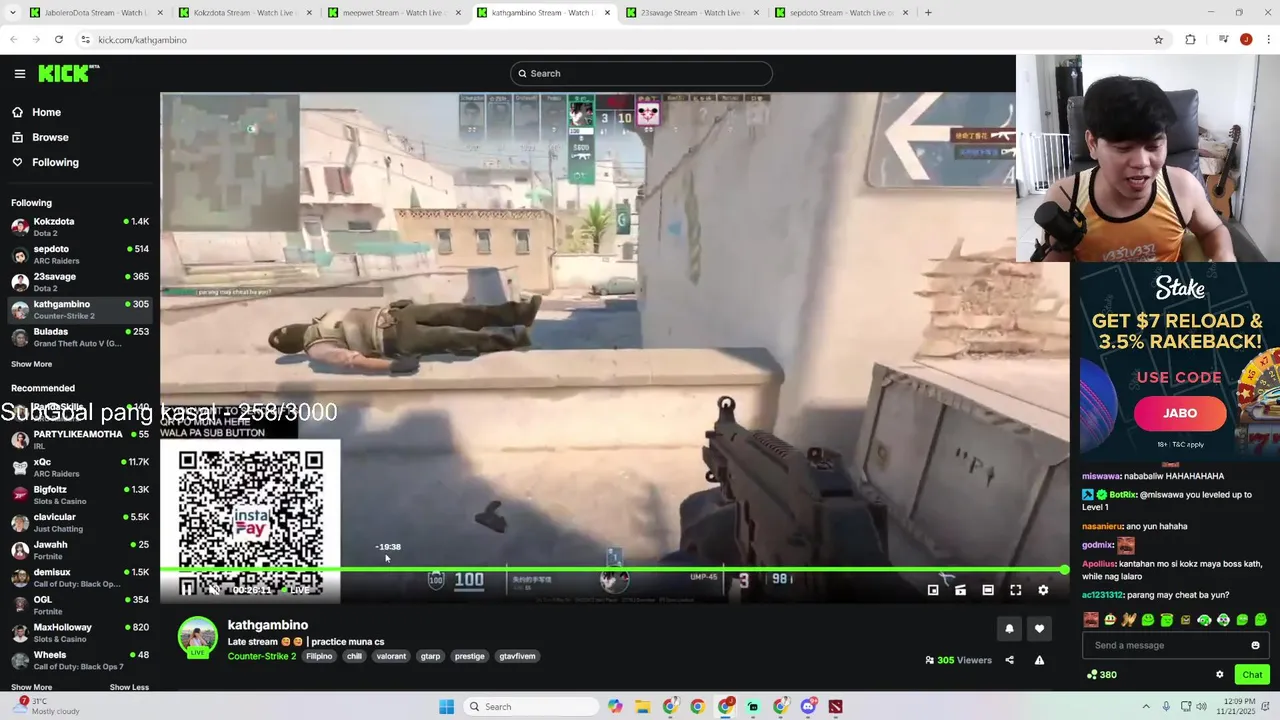Image resolution: width=1280 pixels, height=720 pixels.
Task: Pause the stream video
Action: [x=187, y=589]
